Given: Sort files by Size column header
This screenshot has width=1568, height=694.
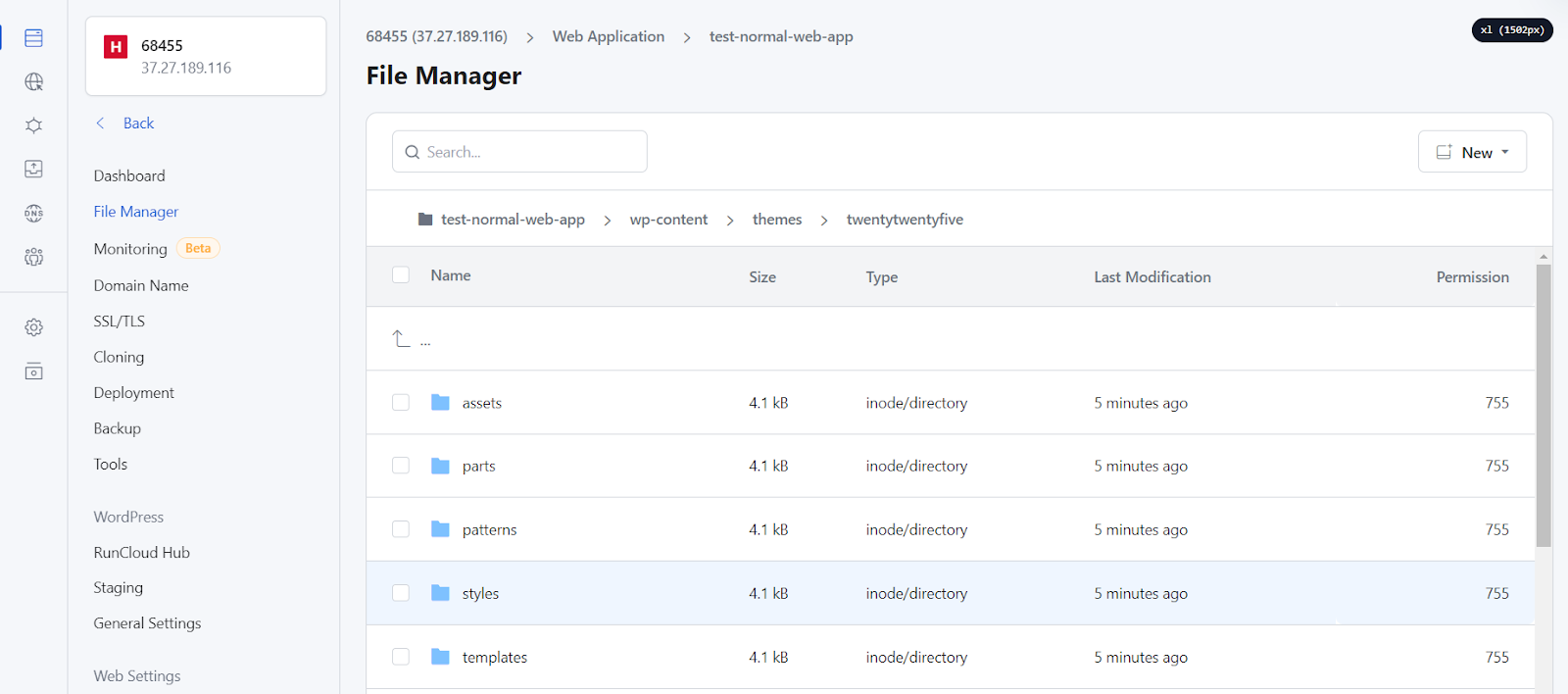Looking at the screenshot, I should (761, 277).
